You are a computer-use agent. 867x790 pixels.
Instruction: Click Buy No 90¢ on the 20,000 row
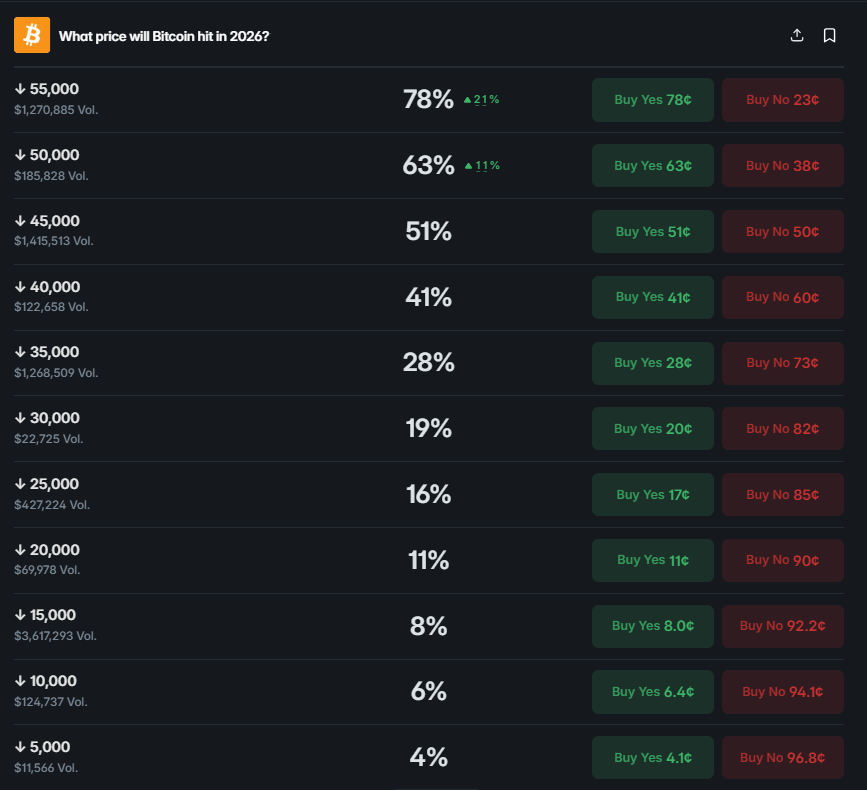pos(782,560)
